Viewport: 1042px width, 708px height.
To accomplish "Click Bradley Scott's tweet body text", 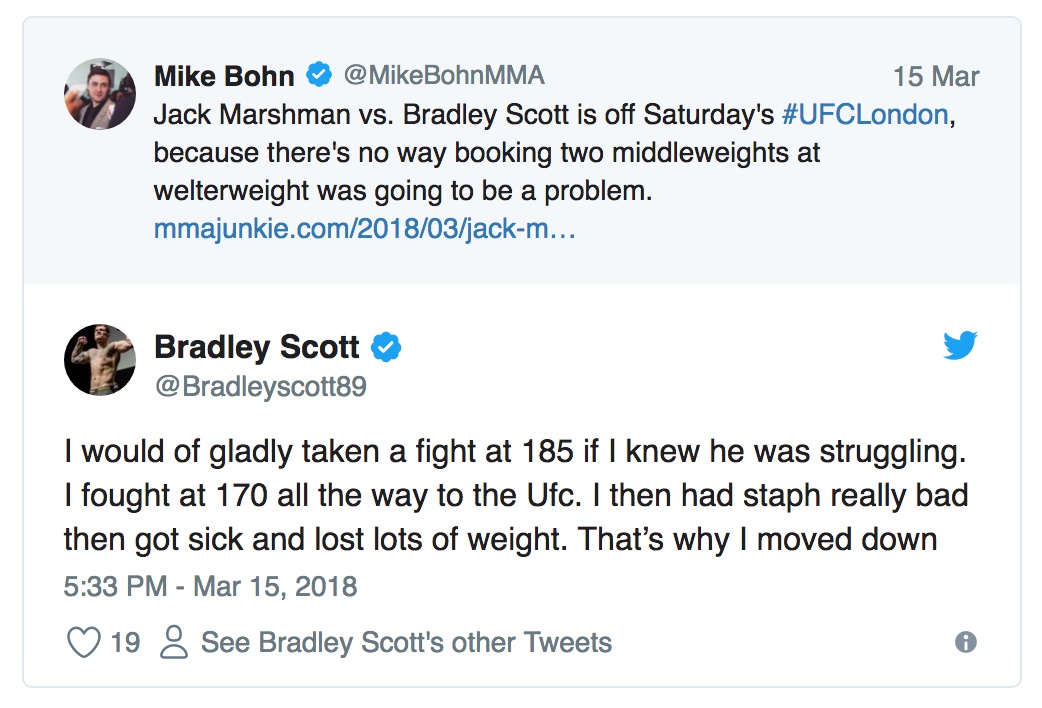I will coord(516,496).
